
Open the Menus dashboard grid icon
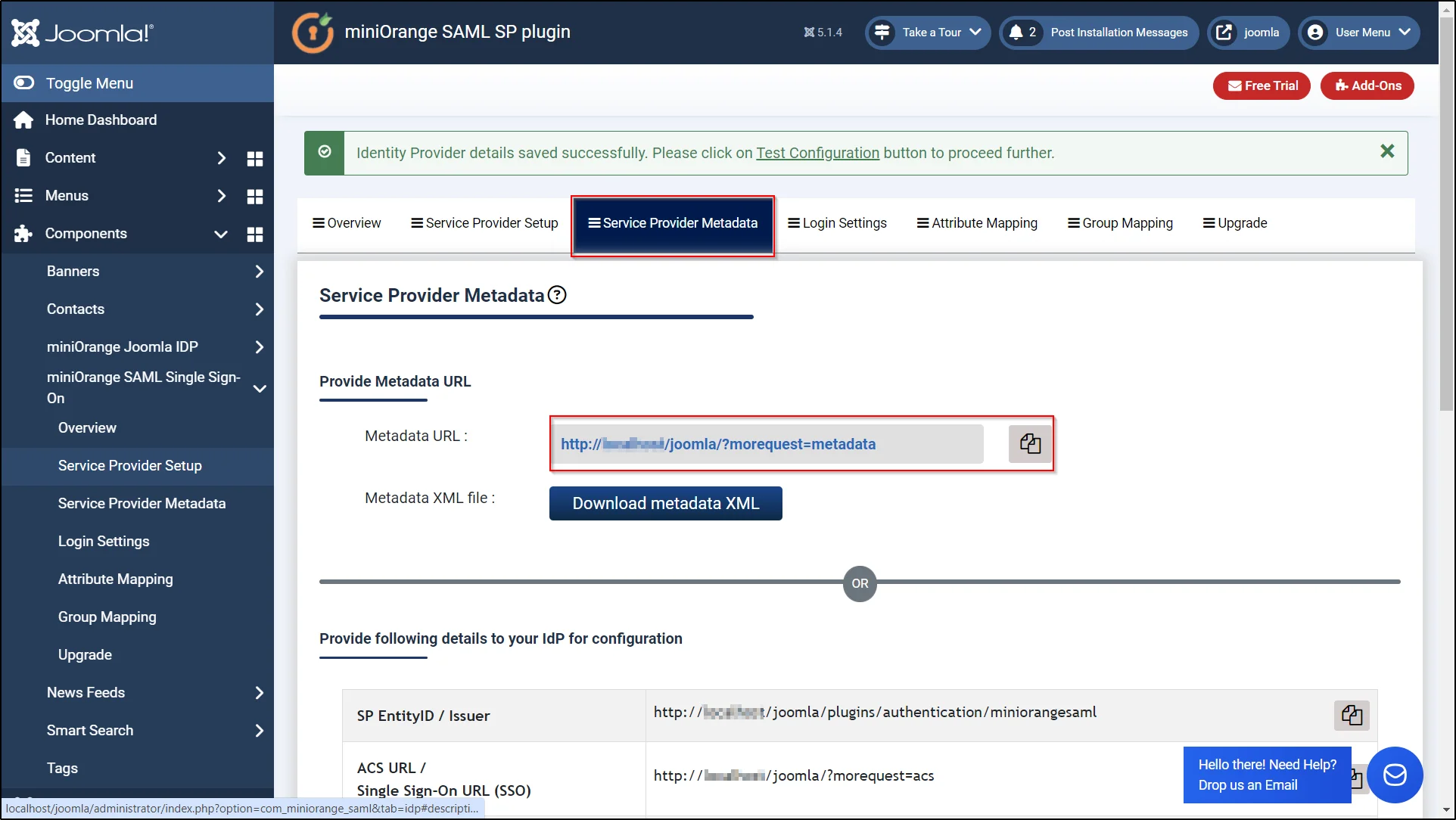(x=255, y=196)
